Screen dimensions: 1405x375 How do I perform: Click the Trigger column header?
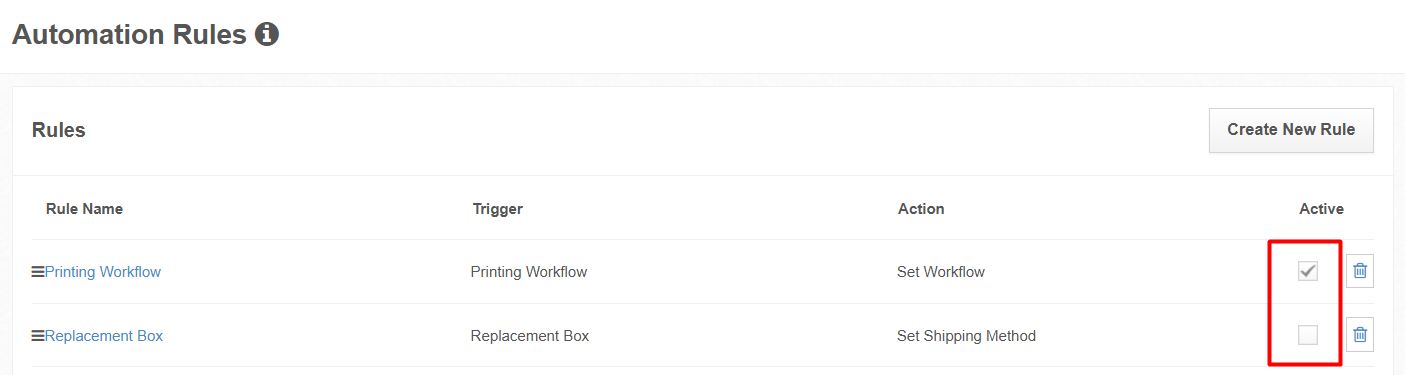click(498, 209)
